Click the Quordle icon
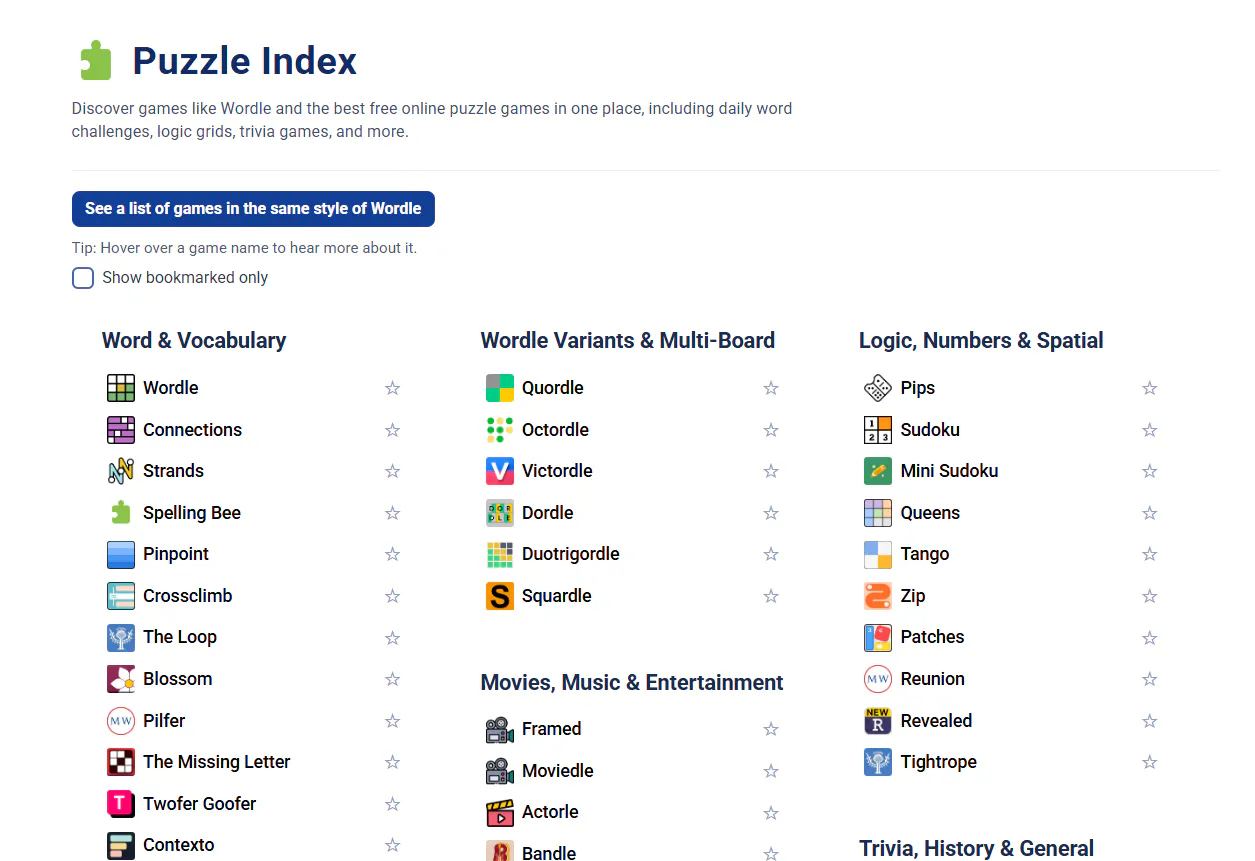 click(500, 388)
